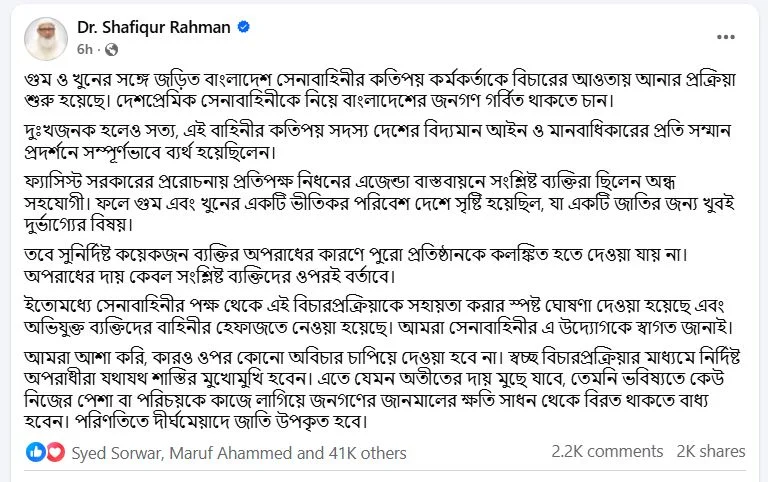Viewport: 768px width, 482px height.
Task: Click the first paragraph of the post text
Action: tap(382, 90)
